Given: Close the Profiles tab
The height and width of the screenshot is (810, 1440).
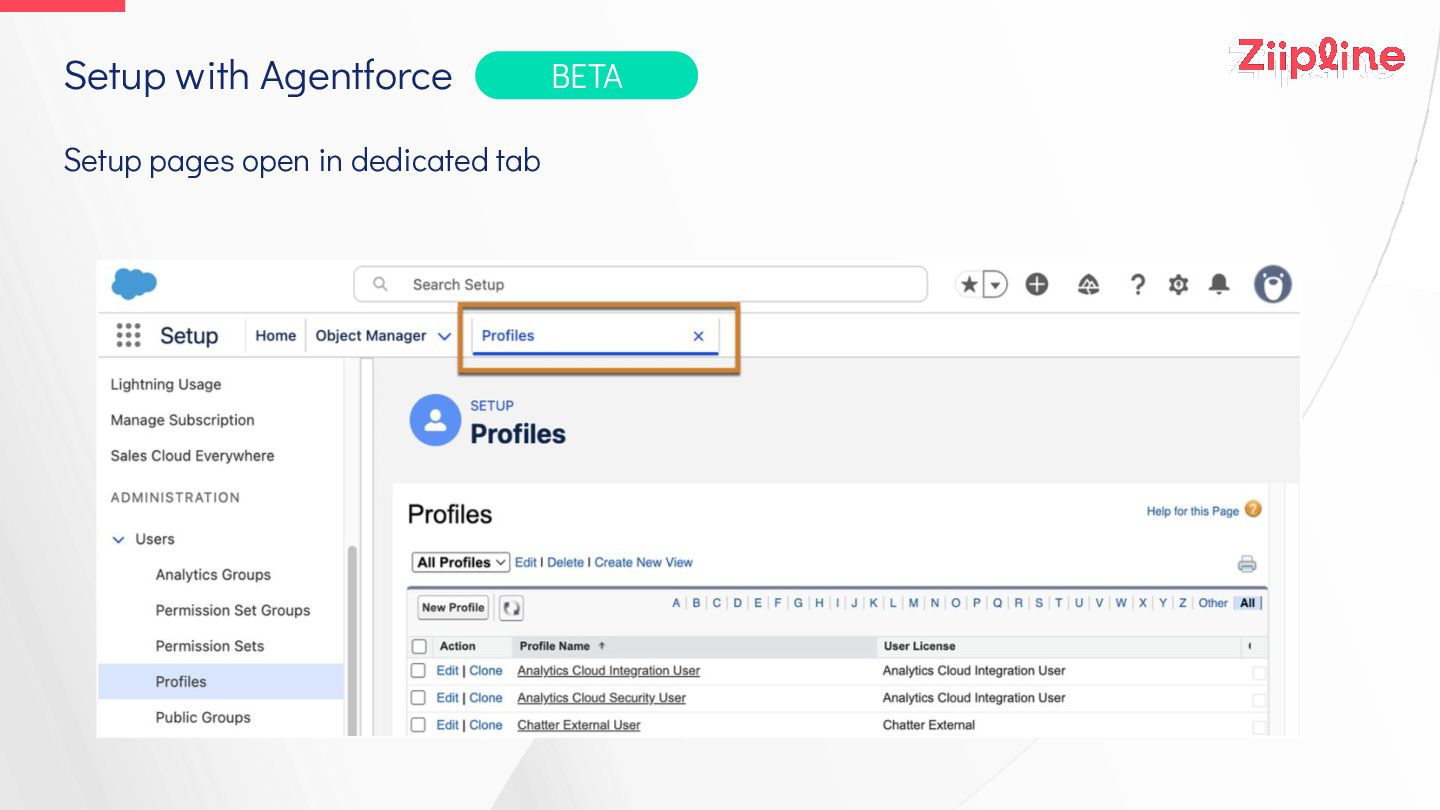Looking at the screenshot, I should pos(699,336).
